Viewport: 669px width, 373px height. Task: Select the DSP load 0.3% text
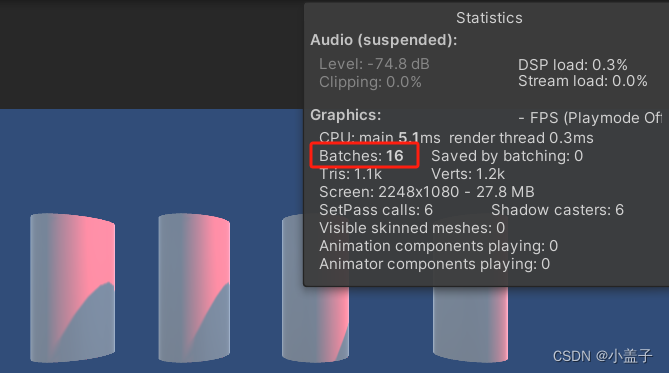tap(573, 65)
